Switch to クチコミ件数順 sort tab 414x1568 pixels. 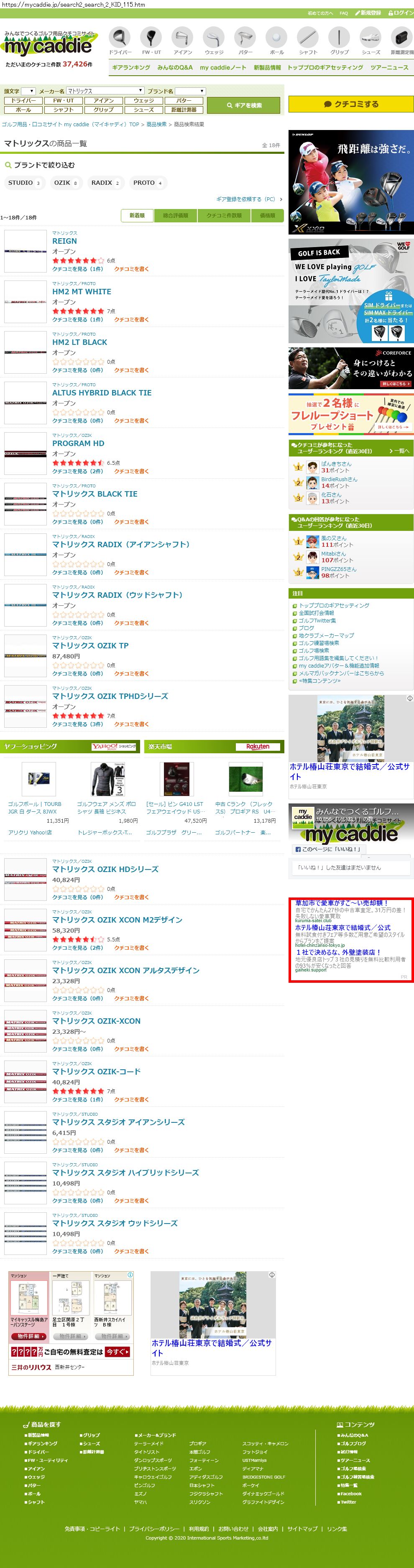point(224,215)
